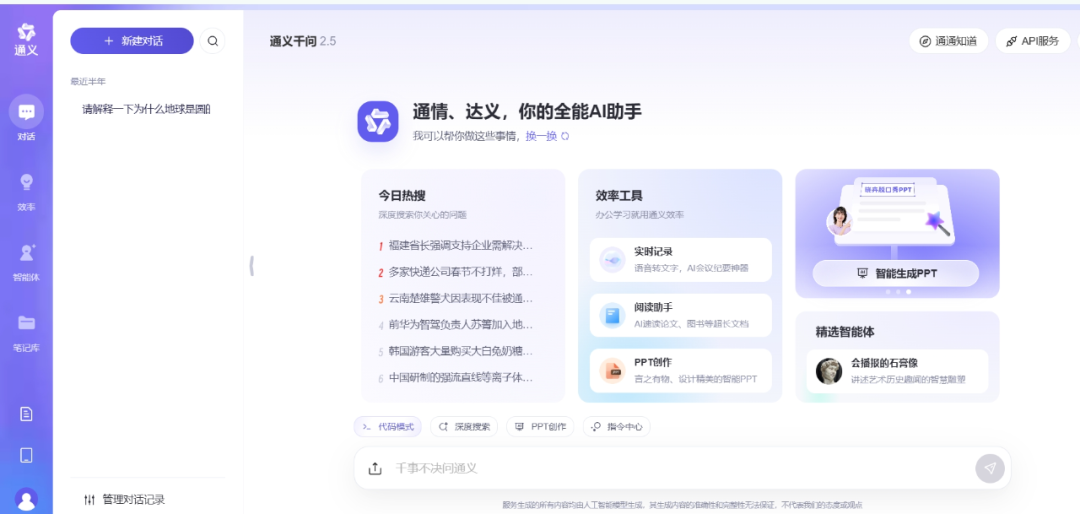1080x514 pixels.
Task: Open the PPT创作 tool card
Action: click(x=681, y=371)
